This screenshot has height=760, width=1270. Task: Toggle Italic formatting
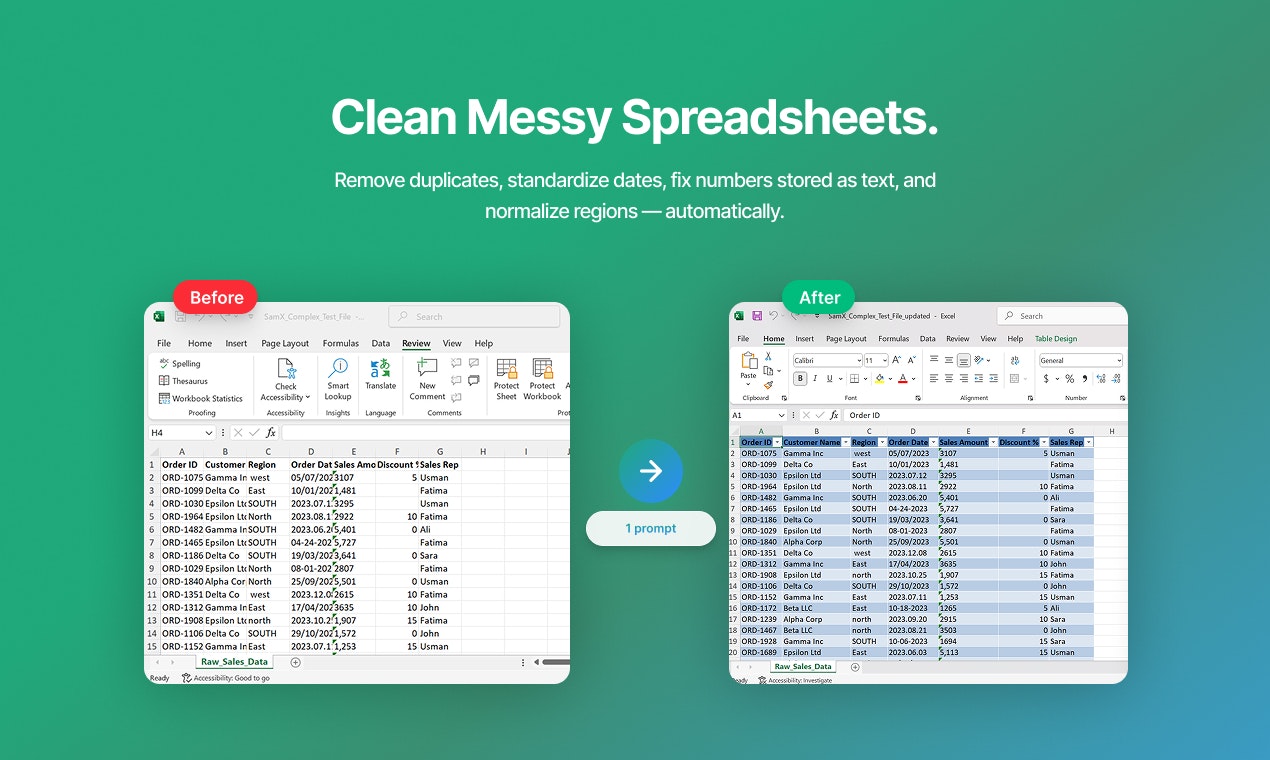click(x=815, y=378)
